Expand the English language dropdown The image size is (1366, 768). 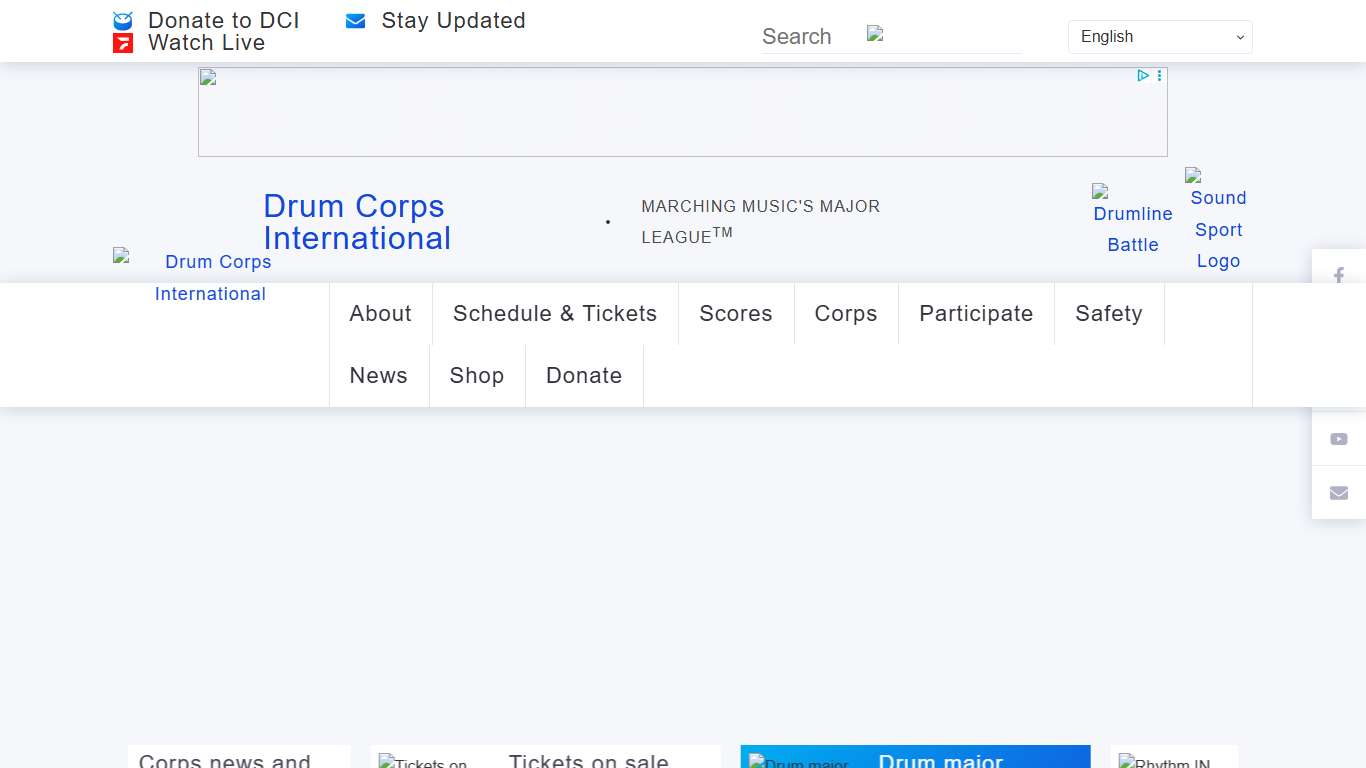pyautogui.click(x=1160, y=37)
